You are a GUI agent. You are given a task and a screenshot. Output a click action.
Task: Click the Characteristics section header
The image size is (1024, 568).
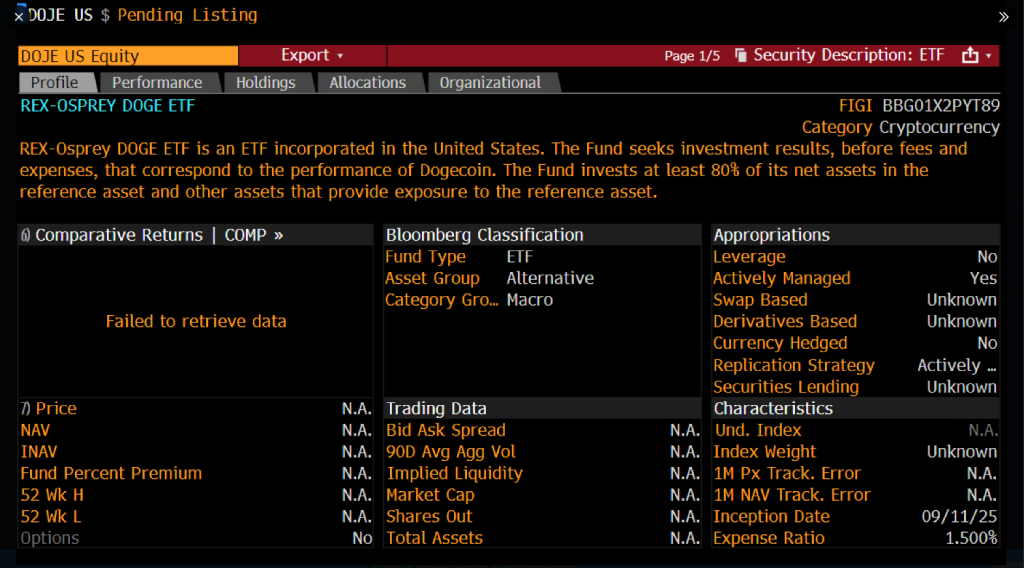coord(856,409)
